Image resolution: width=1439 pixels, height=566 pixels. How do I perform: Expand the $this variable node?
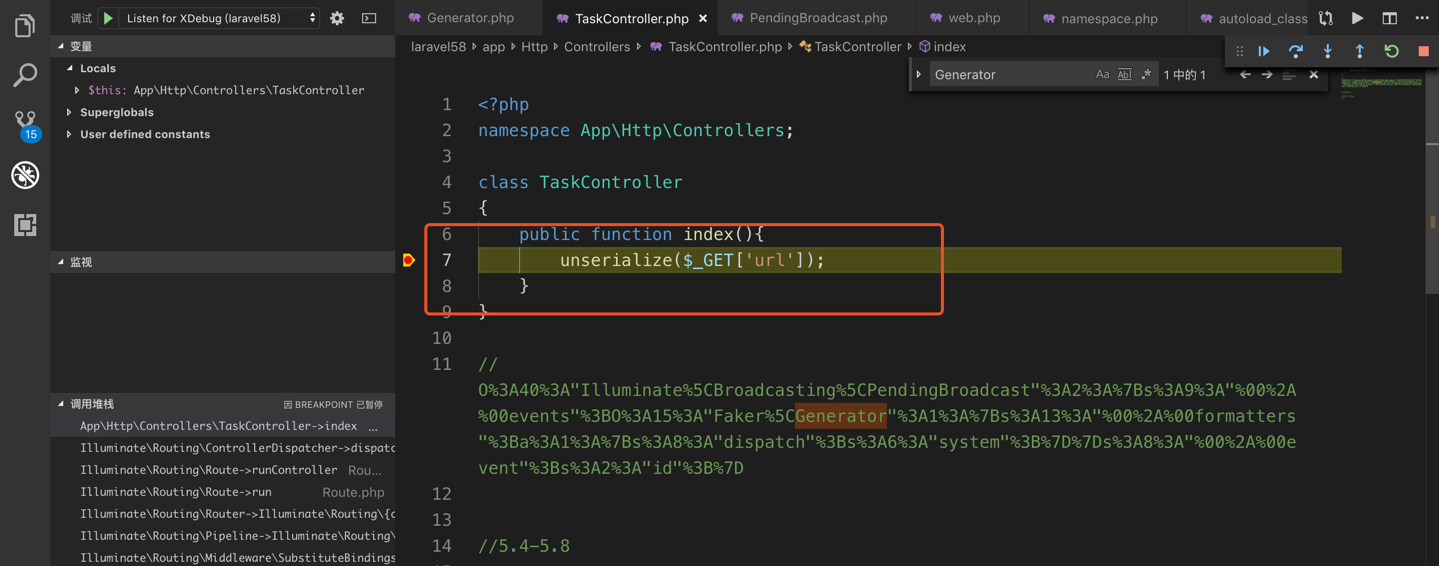(78, 90)
